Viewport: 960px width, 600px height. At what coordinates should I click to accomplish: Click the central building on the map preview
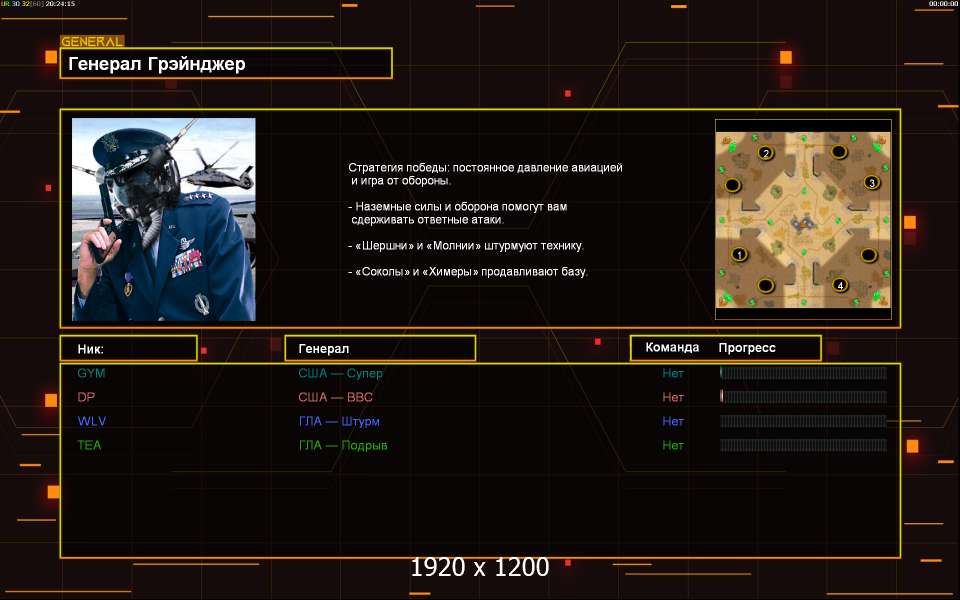tap(803, 221)
